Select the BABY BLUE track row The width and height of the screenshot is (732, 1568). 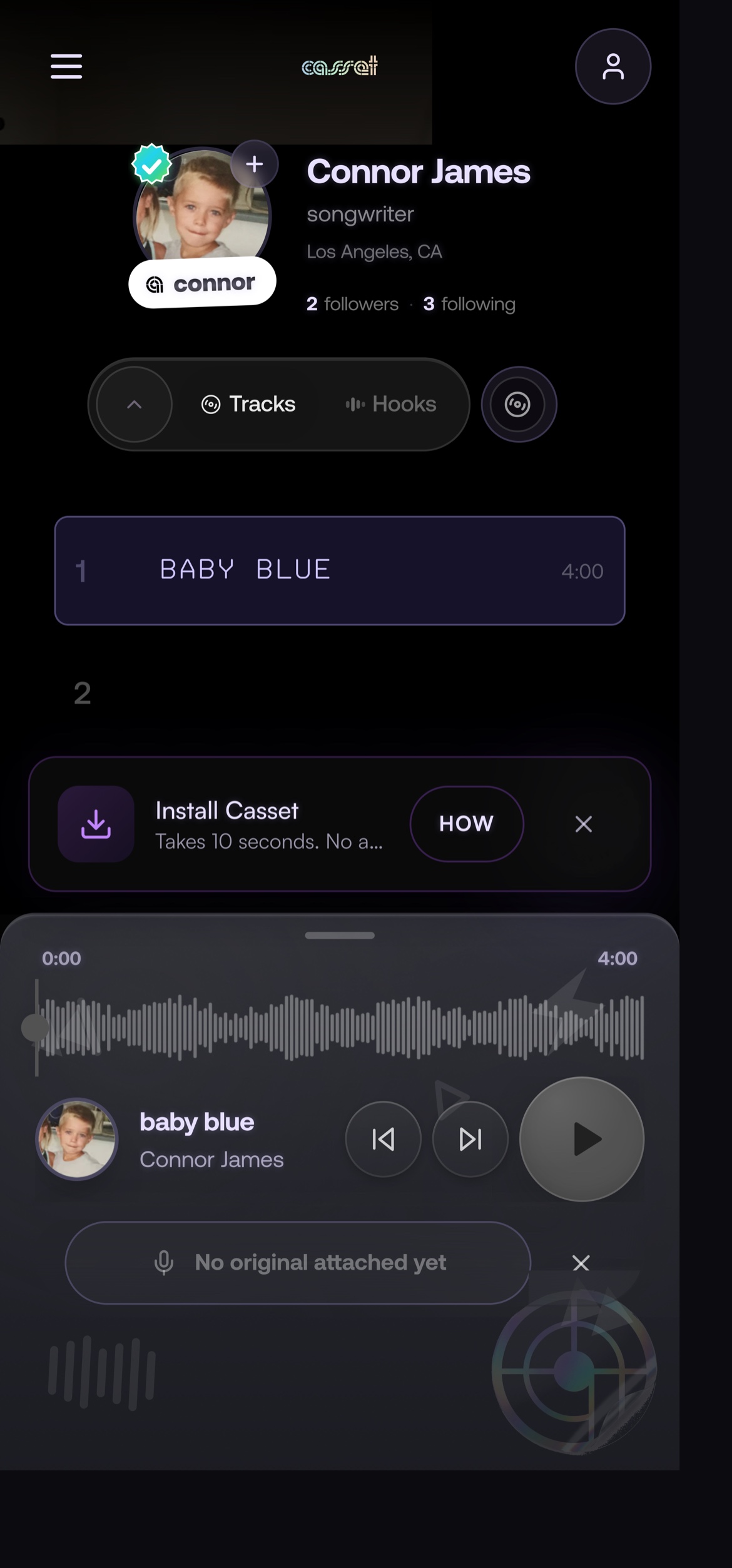340,570
